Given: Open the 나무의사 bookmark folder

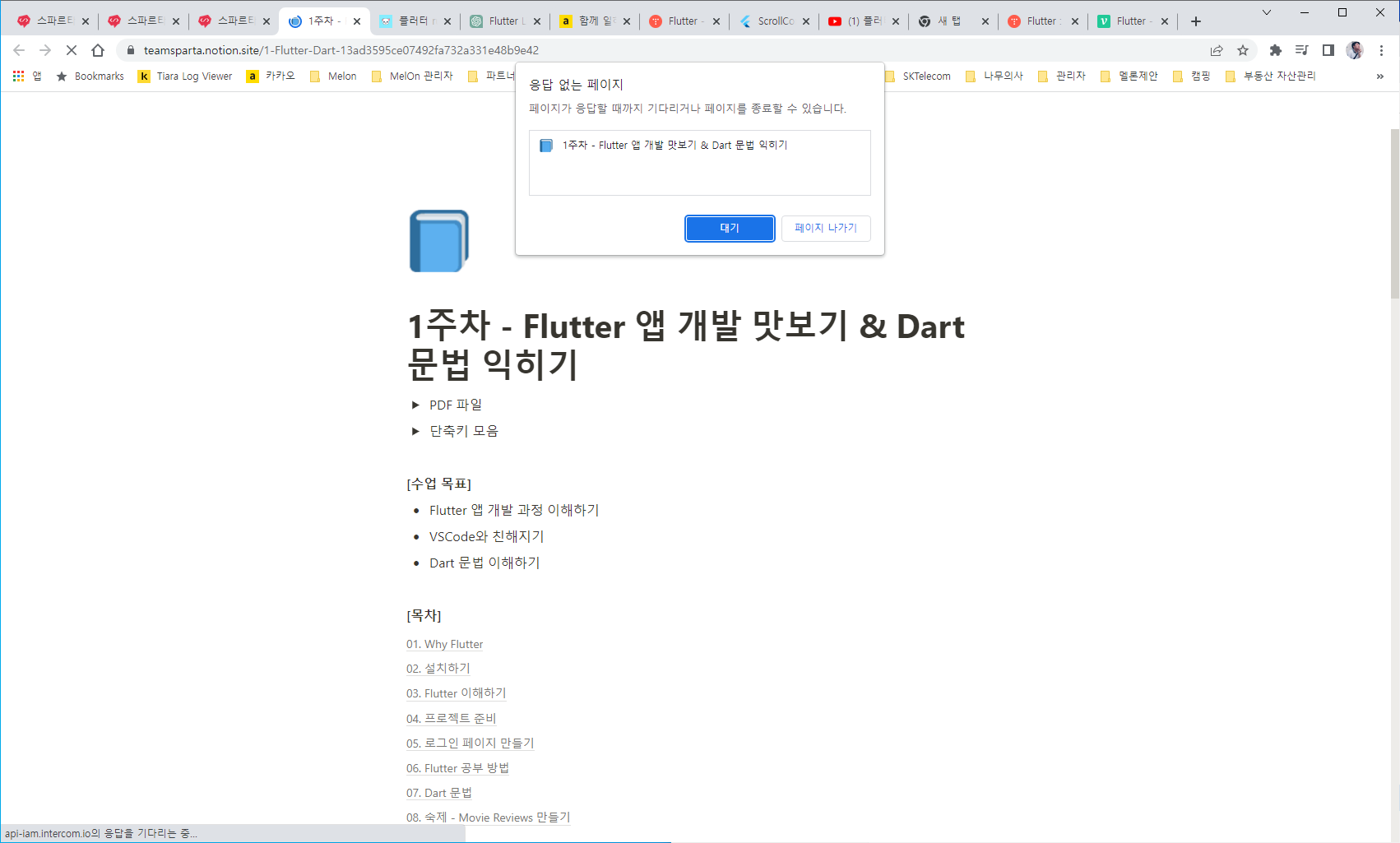Looking at the screenshot, I should pos(994,76).
